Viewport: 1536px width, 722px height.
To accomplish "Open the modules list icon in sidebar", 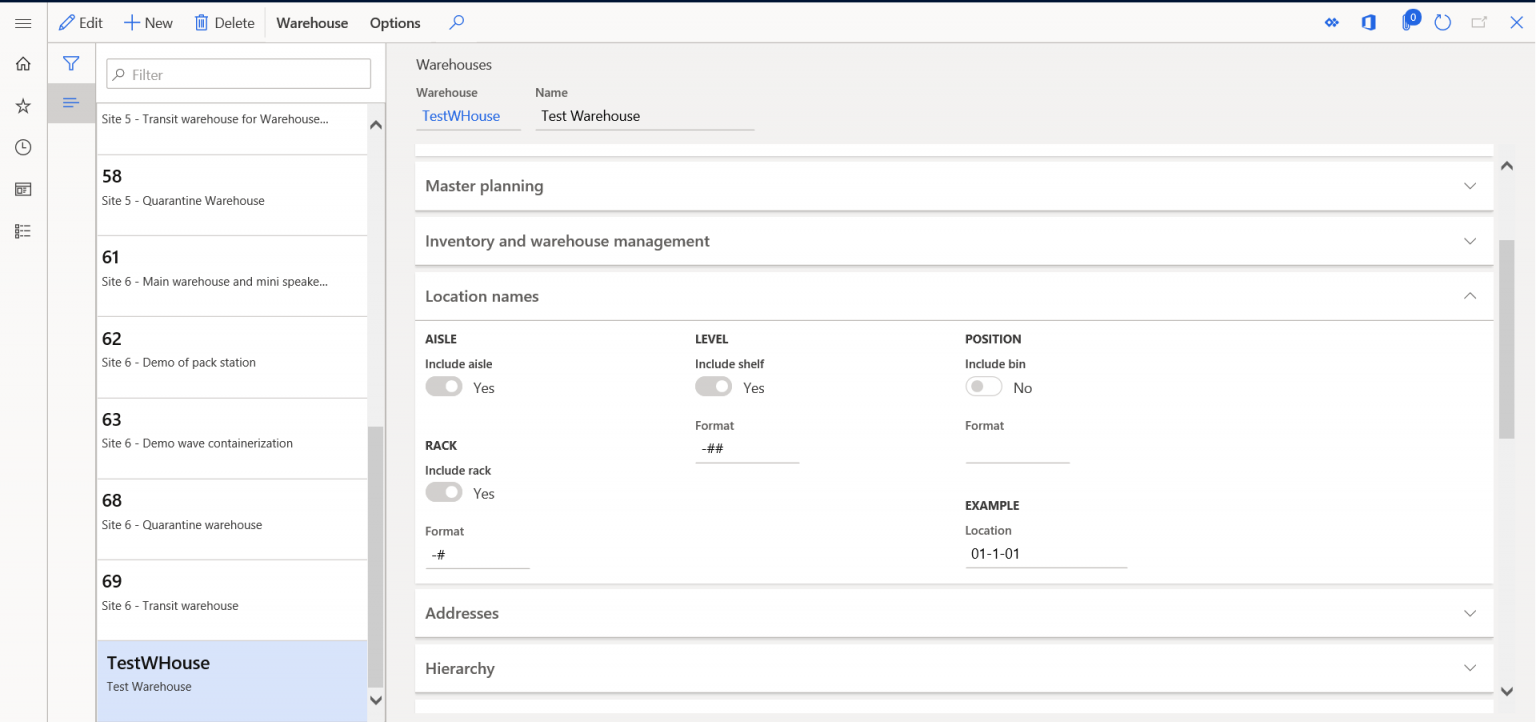I will pos(22,231).
